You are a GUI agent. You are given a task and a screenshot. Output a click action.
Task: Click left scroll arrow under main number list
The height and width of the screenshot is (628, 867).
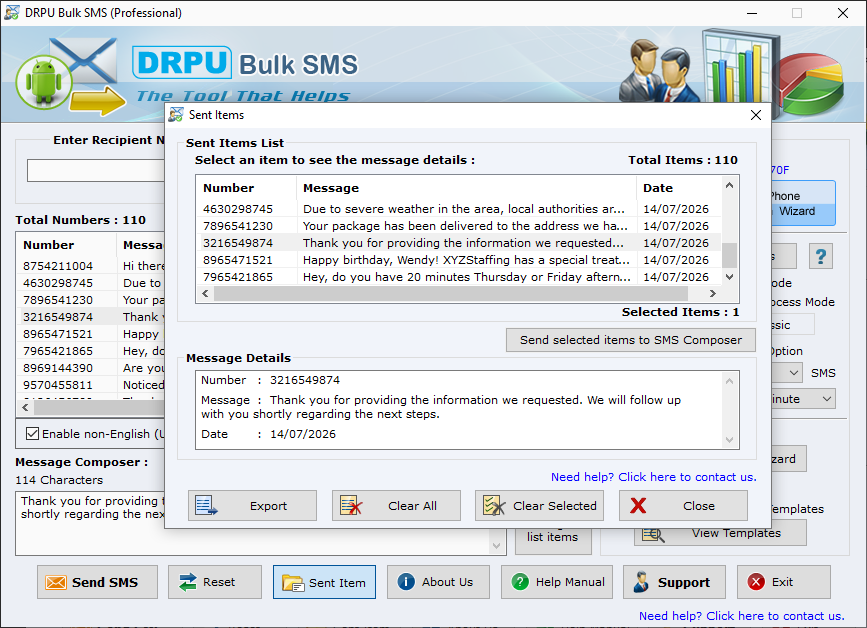[25, 407]
